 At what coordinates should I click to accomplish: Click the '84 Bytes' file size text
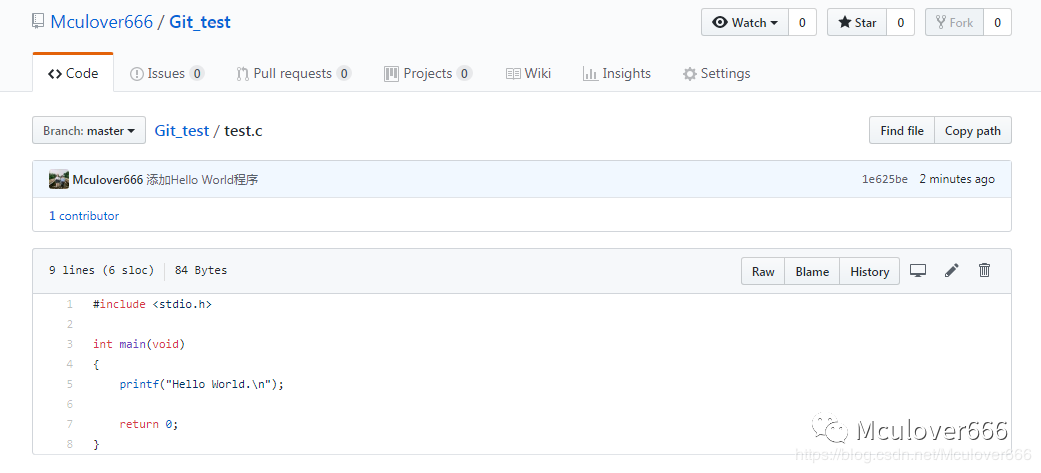(200, 270)
